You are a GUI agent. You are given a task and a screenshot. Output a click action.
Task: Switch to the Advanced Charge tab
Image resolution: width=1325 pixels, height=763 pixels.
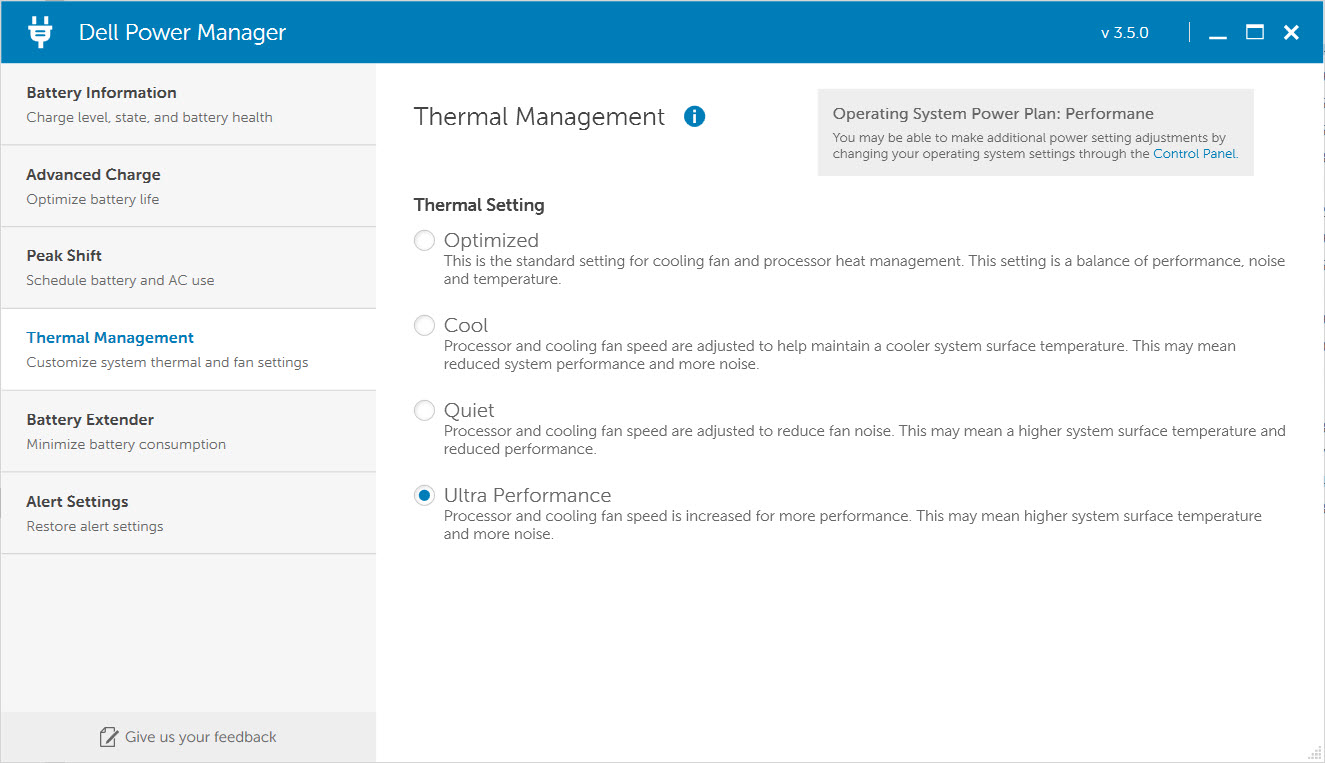pos(188,186)
